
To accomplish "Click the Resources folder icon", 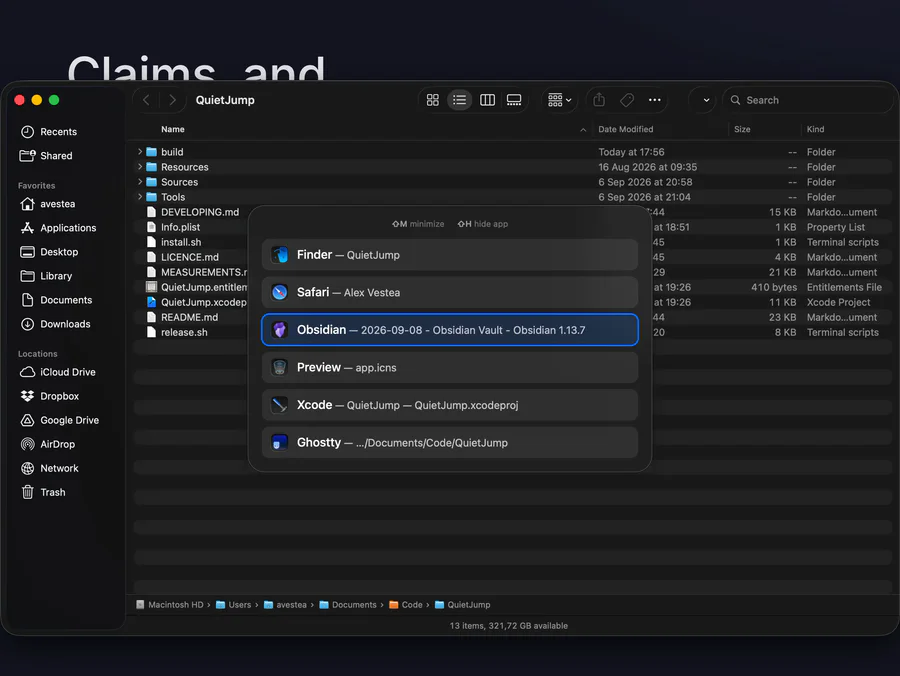I will 152,167.
